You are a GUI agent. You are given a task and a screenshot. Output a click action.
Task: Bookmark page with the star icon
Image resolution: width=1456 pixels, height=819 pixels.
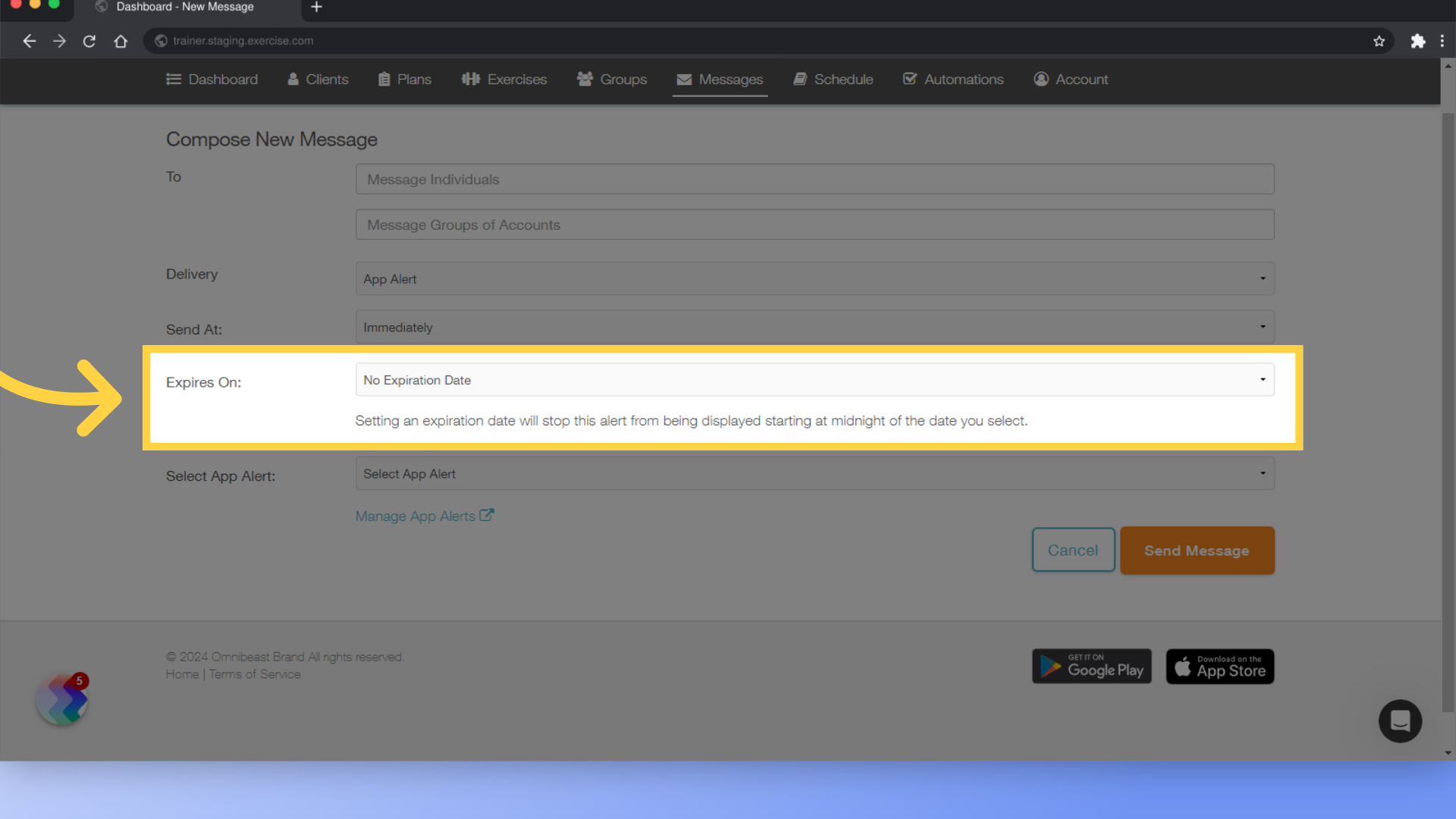1379,41
